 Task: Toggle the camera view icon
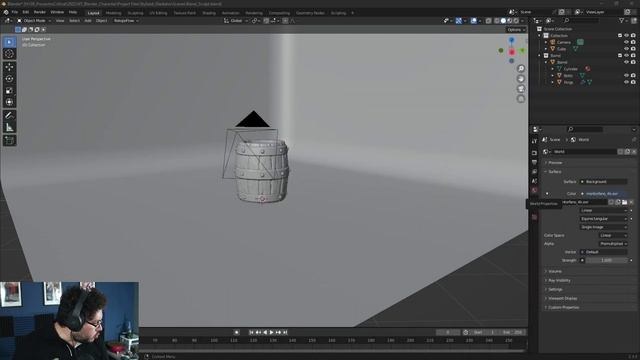[x=521, y=89]
